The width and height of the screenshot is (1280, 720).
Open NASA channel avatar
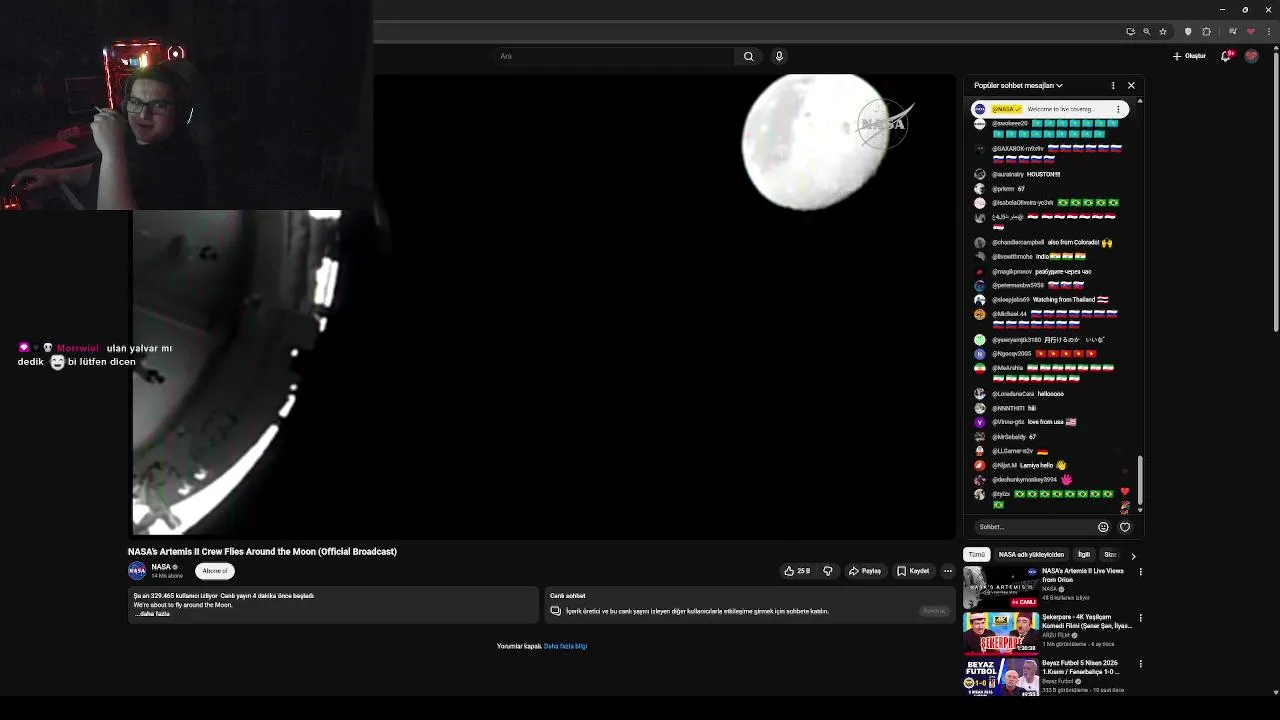tap(137, 571)
